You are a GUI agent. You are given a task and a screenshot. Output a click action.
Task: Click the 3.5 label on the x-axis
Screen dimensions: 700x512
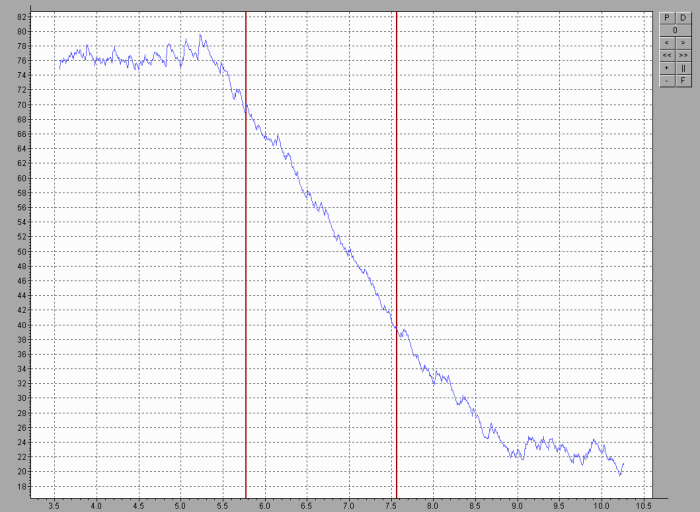[54, 505]
